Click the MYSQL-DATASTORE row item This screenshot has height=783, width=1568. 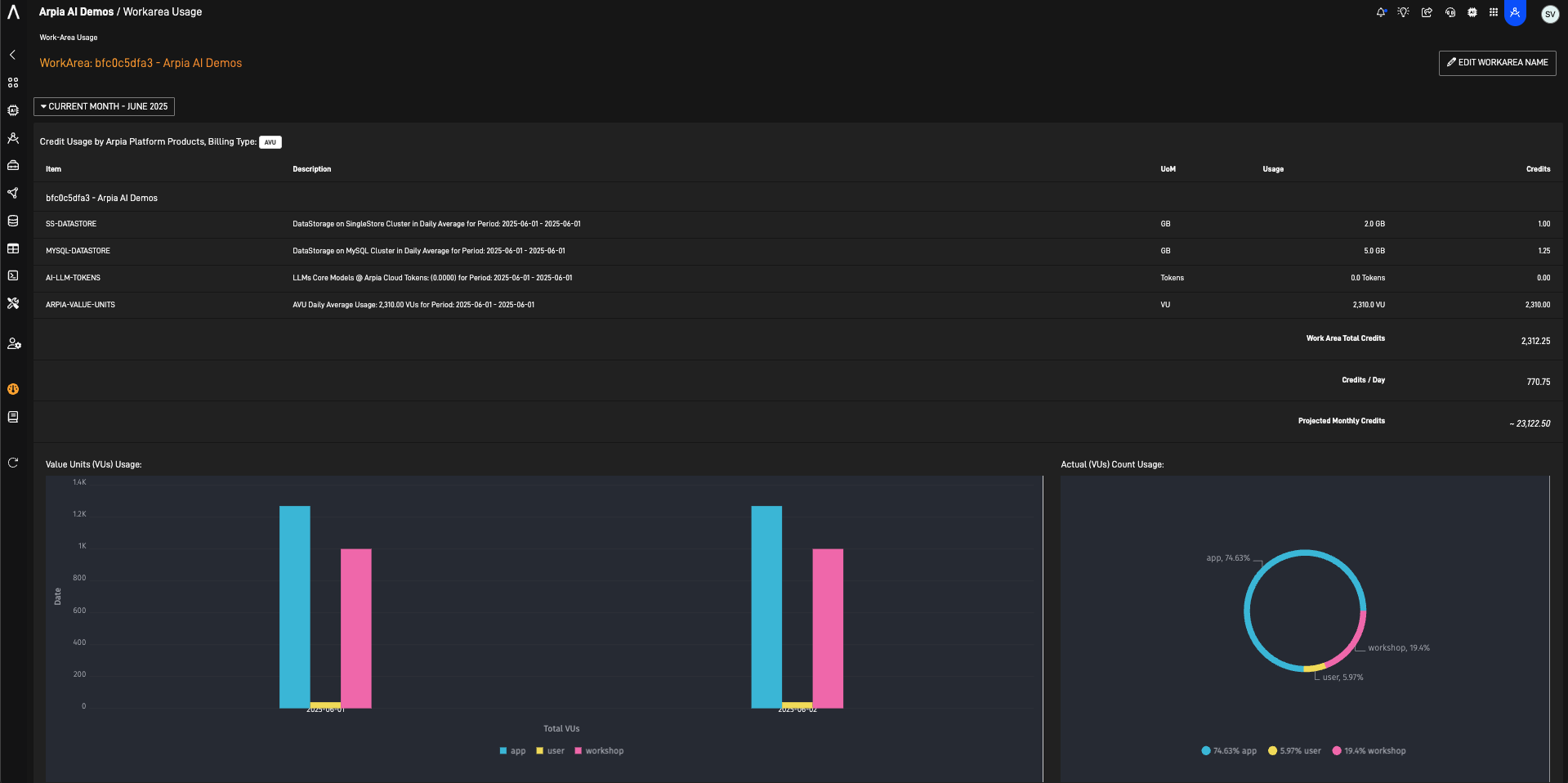point(78,251)
